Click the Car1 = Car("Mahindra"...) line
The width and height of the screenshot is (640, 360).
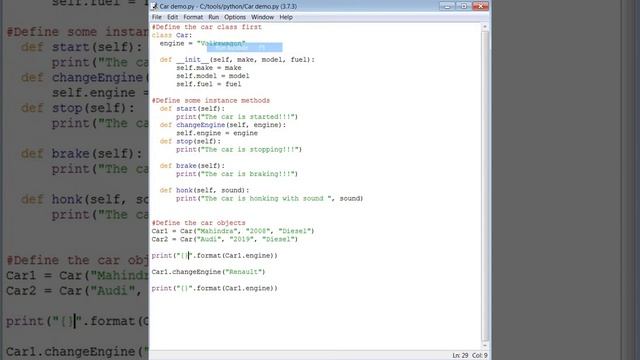pos(233,231)
